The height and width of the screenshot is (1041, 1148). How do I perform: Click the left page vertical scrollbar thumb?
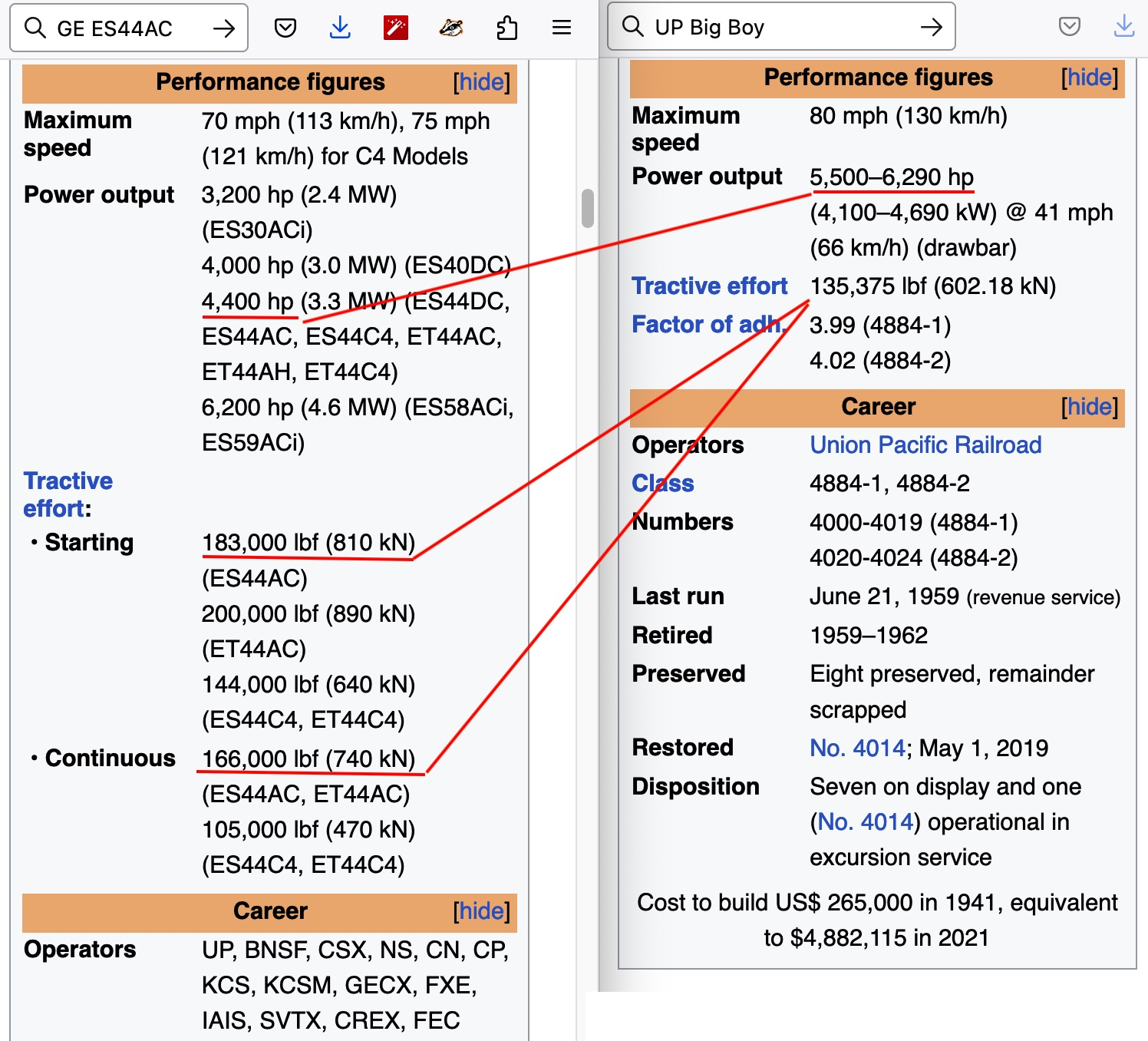(588, 208)
